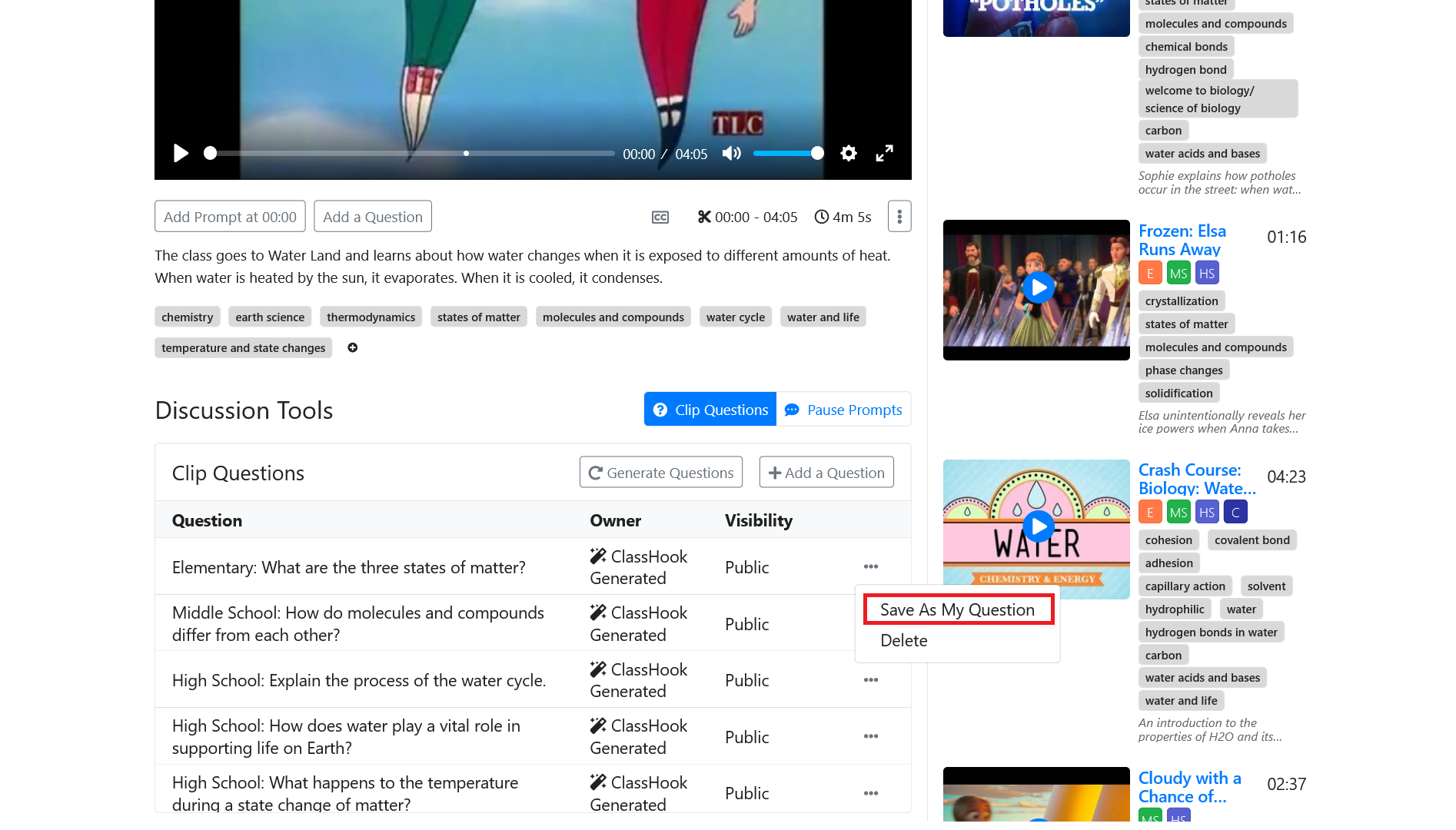Click the welcome to biology/science of biology tag
Screen dimensions: 1456x830
pos(1218,99)
